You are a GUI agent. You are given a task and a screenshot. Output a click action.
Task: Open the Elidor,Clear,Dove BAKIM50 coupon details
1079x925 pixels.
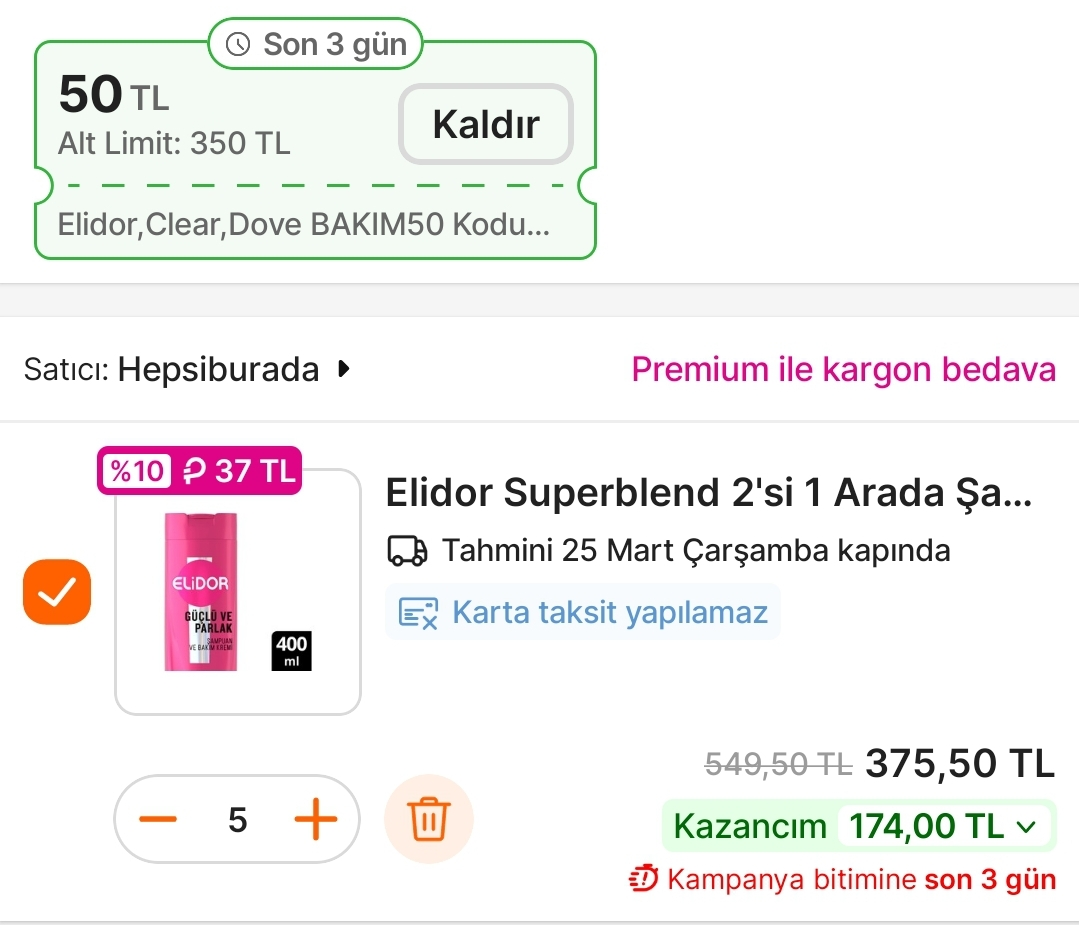tap(303, 223)
